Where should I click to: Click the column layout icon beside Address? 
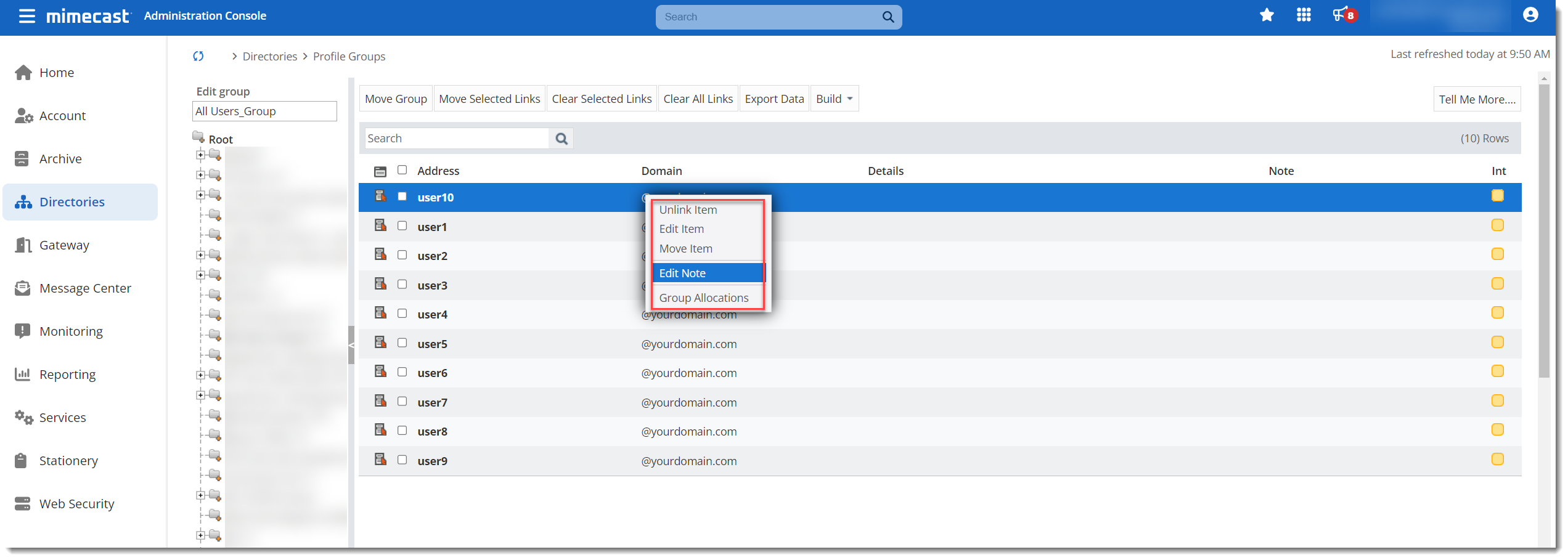[380, 171]
